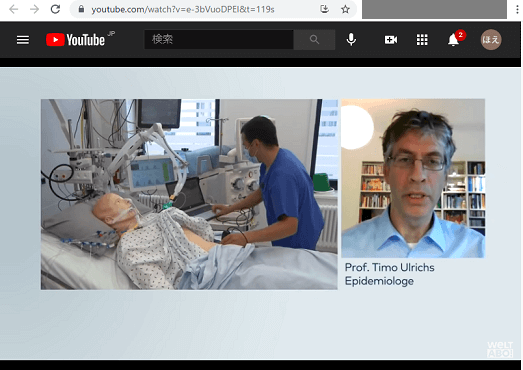Open the YouTube hamburger guide menu
The image size is (523, 370).
[x=23, y=40]
